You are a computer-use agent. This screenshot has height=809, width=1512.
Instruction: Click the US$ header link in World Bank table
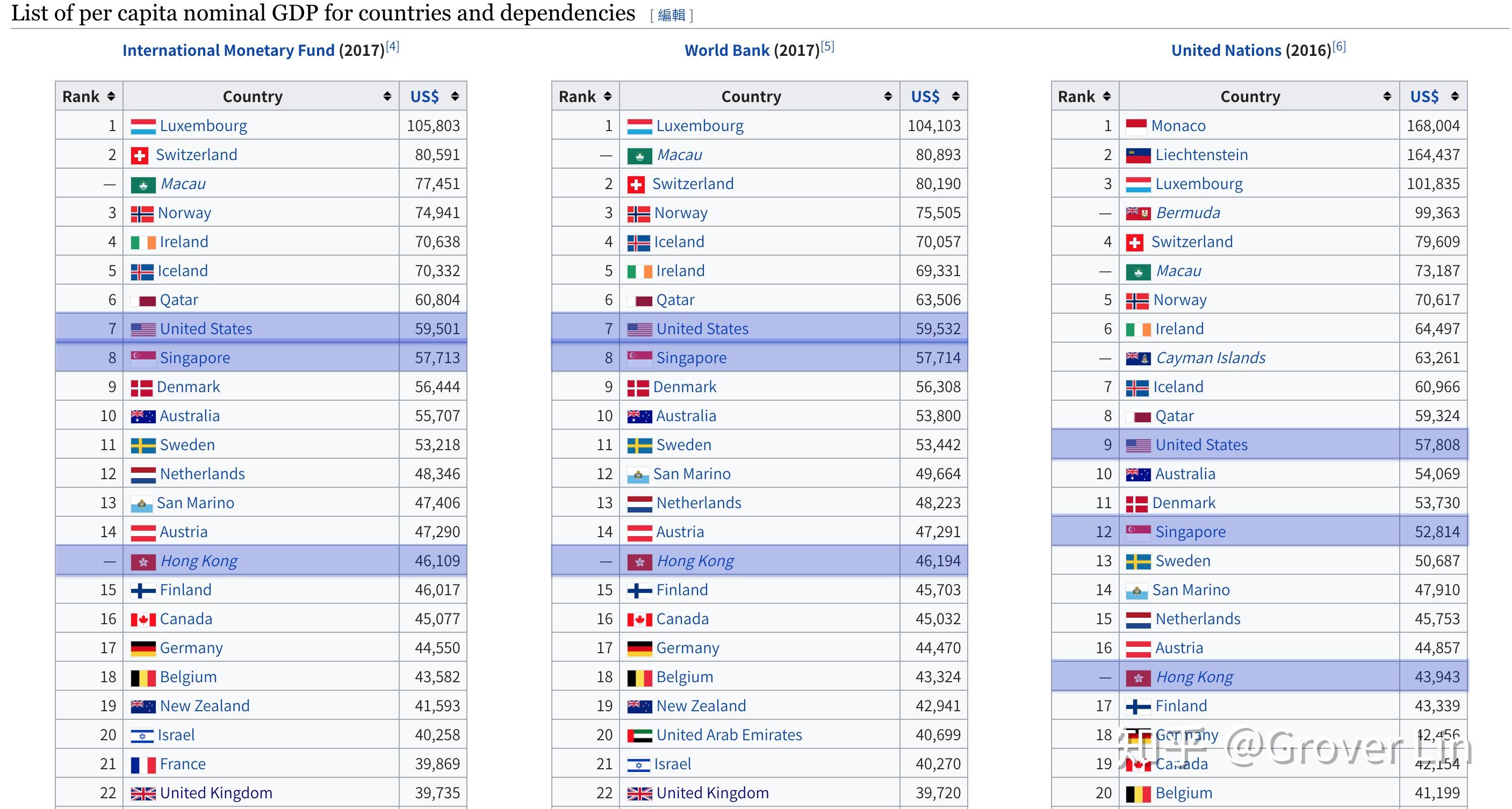click(925, 96)
